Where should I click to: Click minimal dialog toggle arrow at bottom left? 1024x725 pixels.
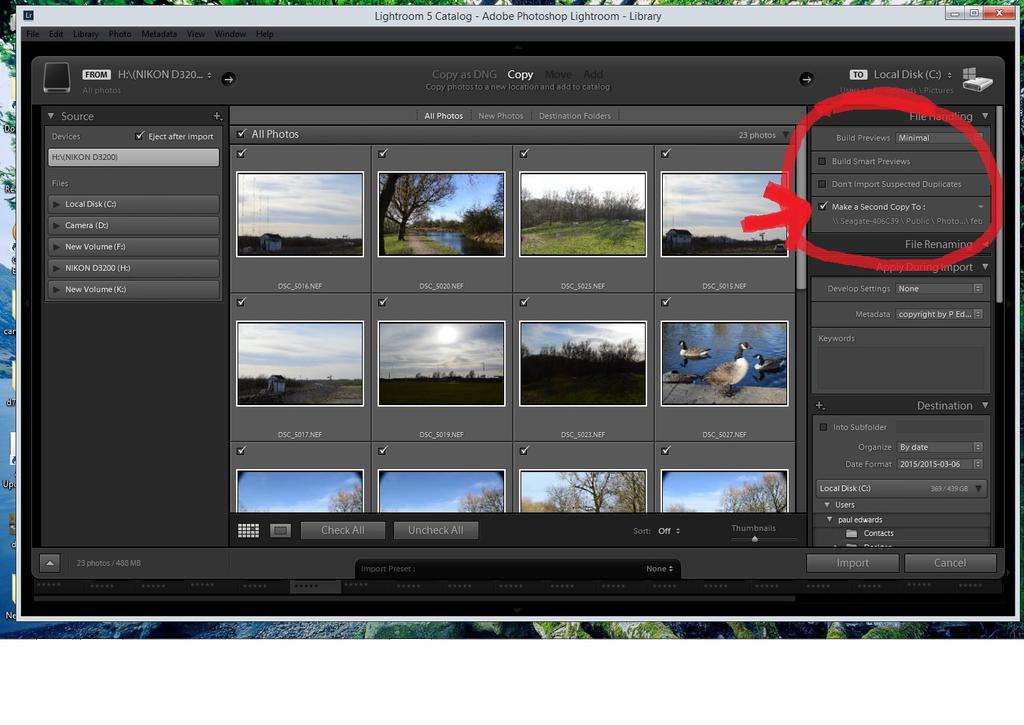click(50, 562)
